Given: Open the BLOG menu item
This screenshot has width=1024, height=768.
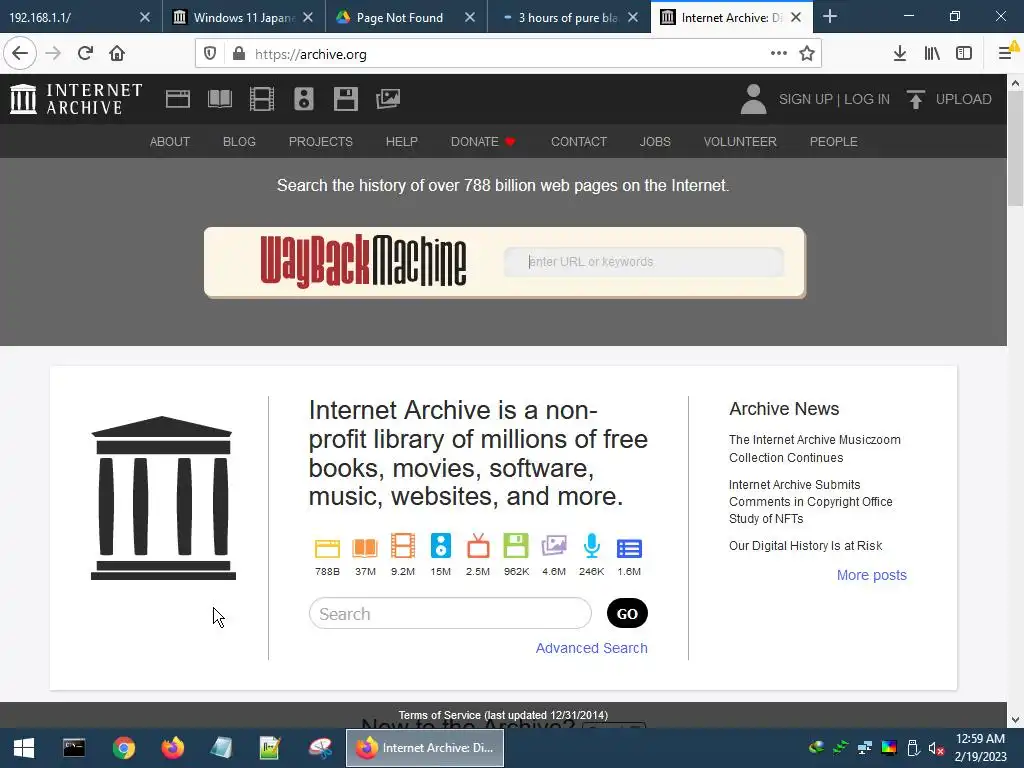Looking at the screenshot, I should click(x=239, y=142).
